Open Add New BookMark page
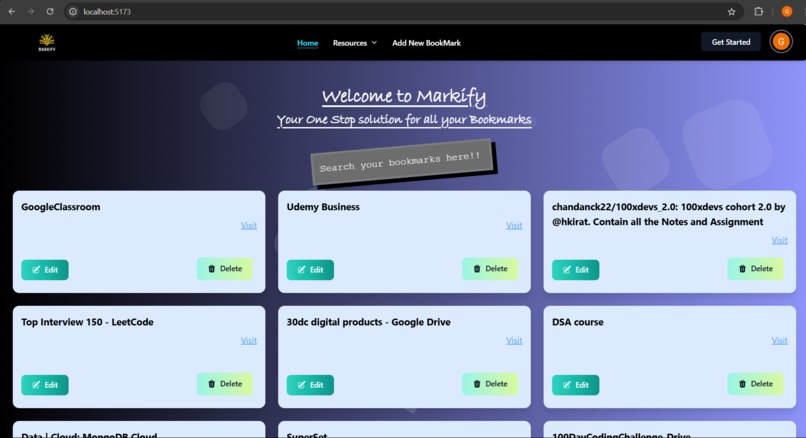The height and width of the screenshot is (438, 806). tap(426, 43)
